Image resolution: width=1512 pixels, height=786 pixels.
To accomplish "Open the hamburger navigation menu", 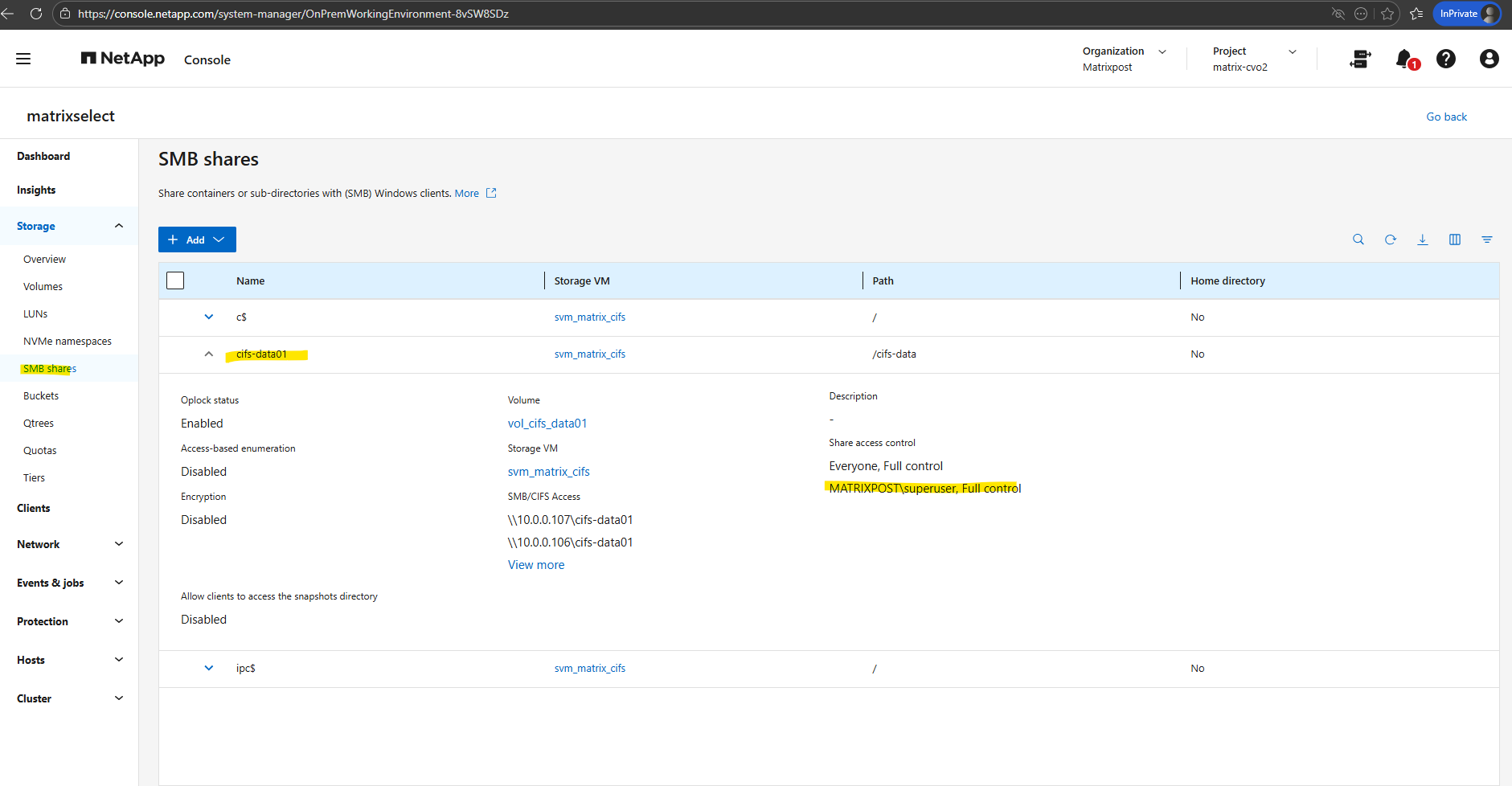I will coord(23,59).
